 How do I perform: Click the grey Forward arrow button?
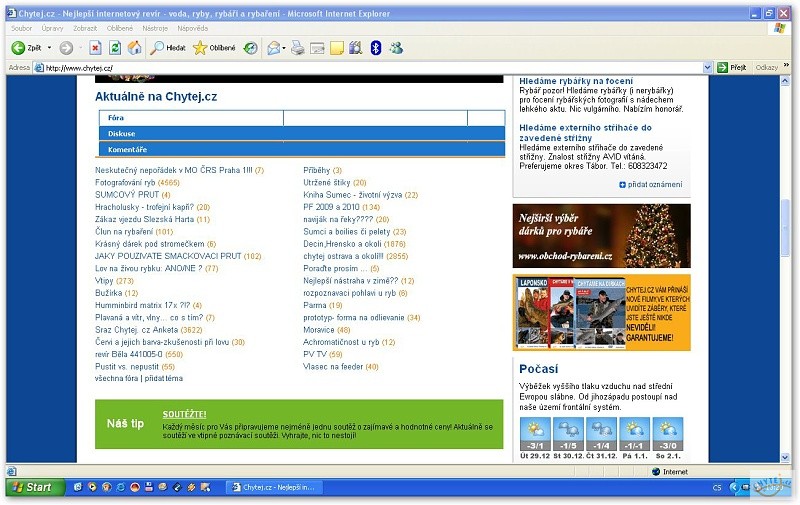click(x=66, y=48)
